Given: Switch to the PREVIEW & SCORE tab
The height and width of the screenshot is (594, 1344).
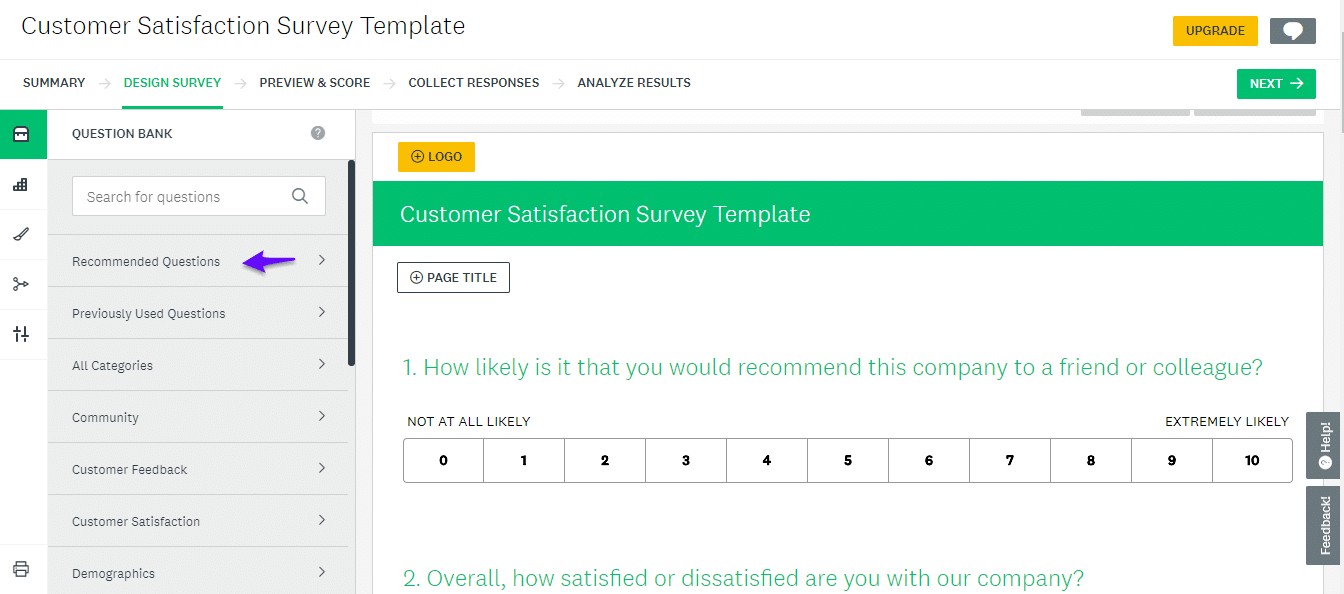Looking at the screenshot, I should tap(315, 82).
